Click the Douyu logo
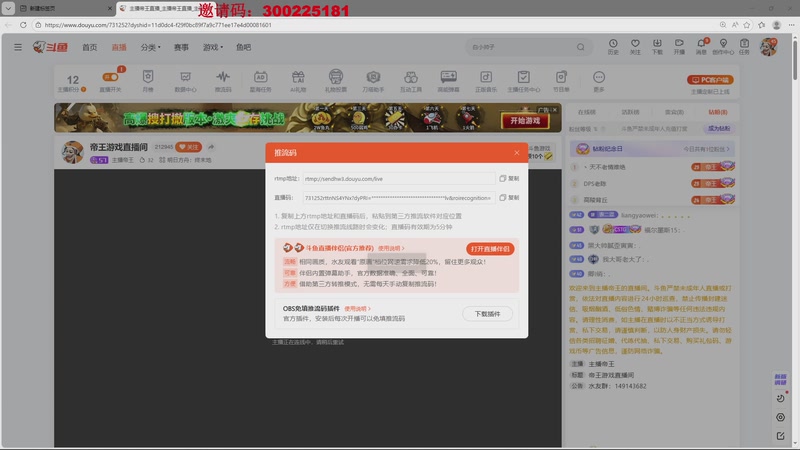 click(50, 47)
